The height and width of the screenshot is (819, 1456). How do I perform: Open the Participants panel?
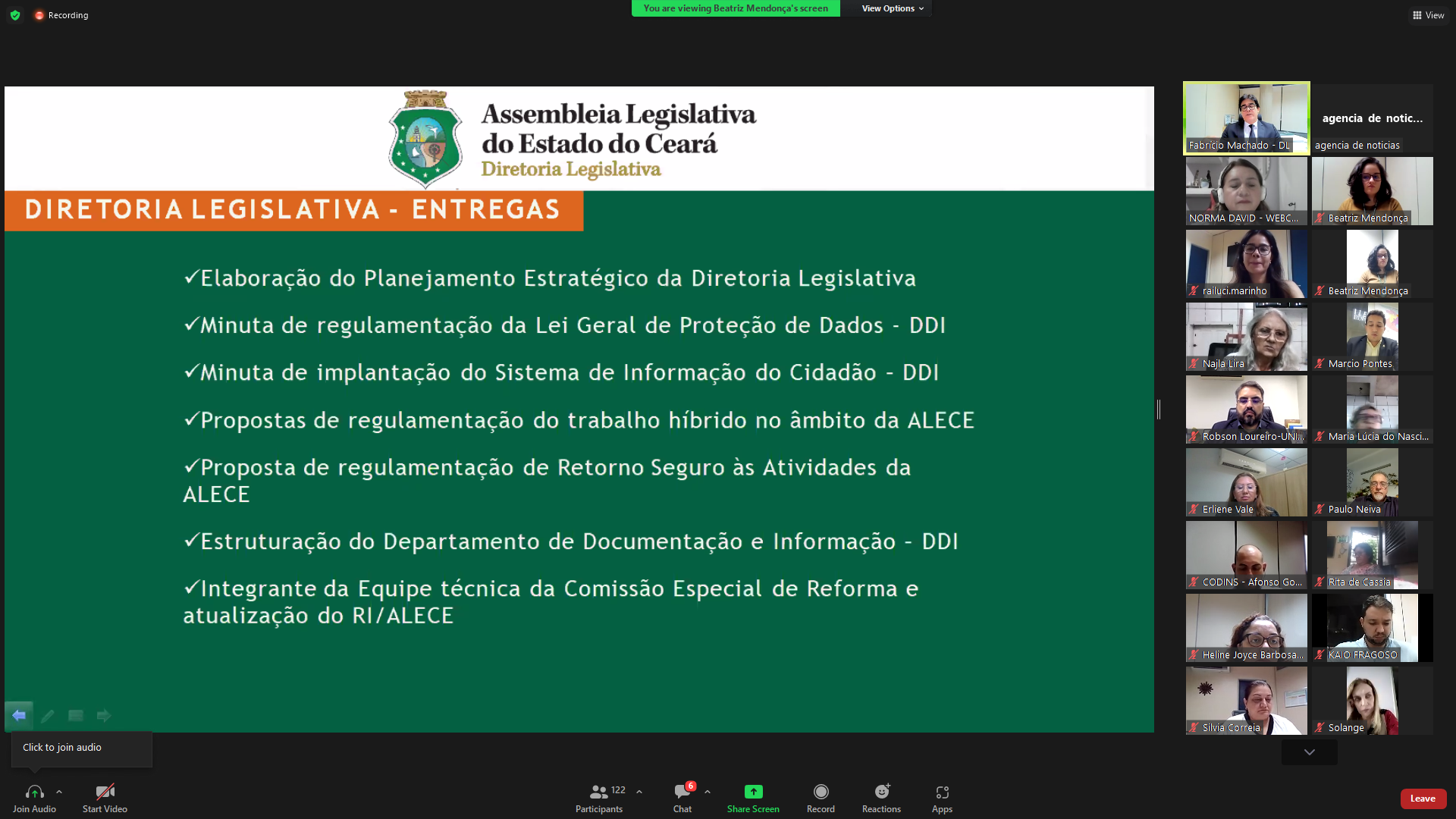598,792
